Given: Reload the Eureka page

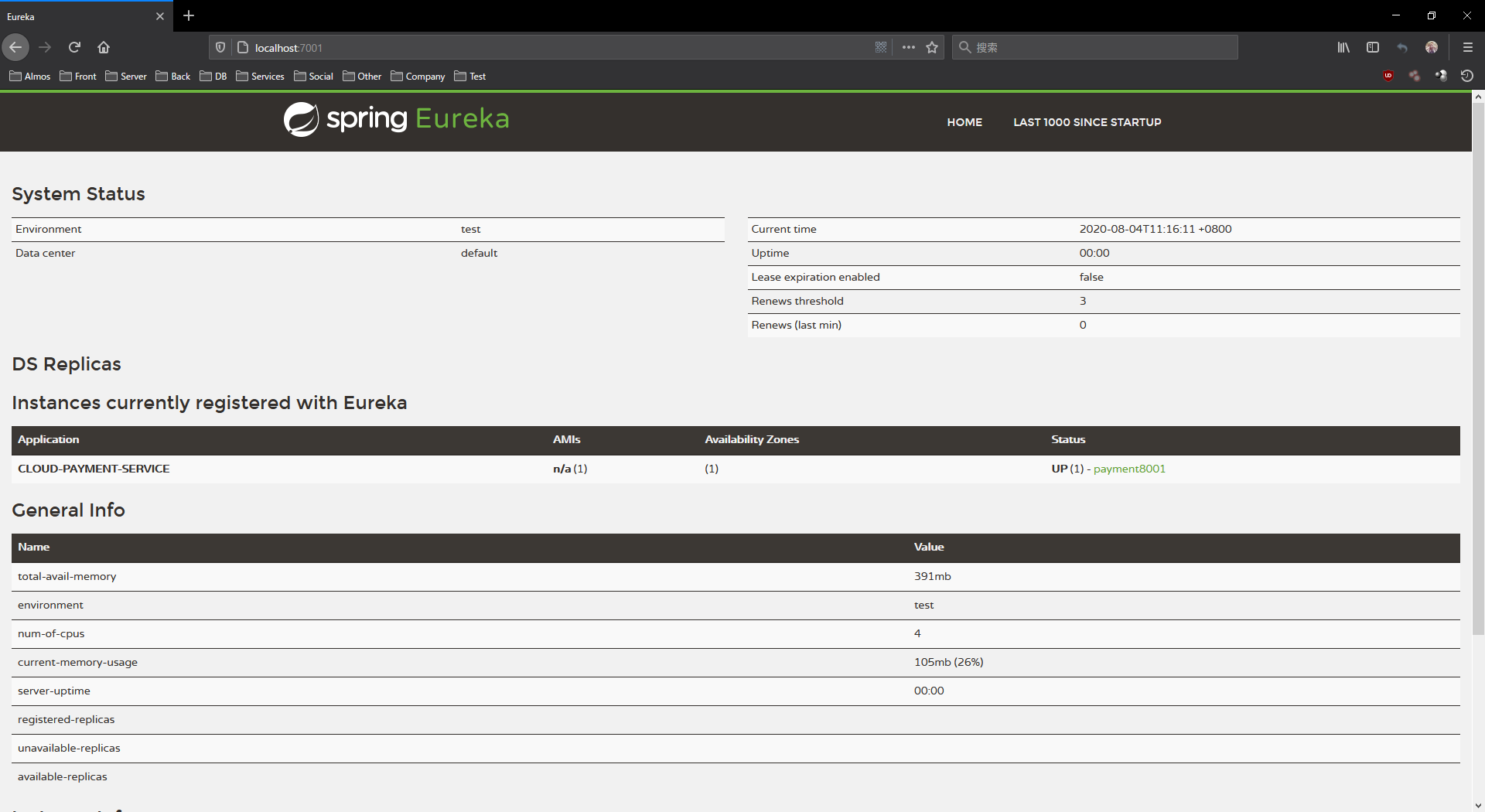Looking at the screenshot, I should pyautogui.click(x=74, y=47).
